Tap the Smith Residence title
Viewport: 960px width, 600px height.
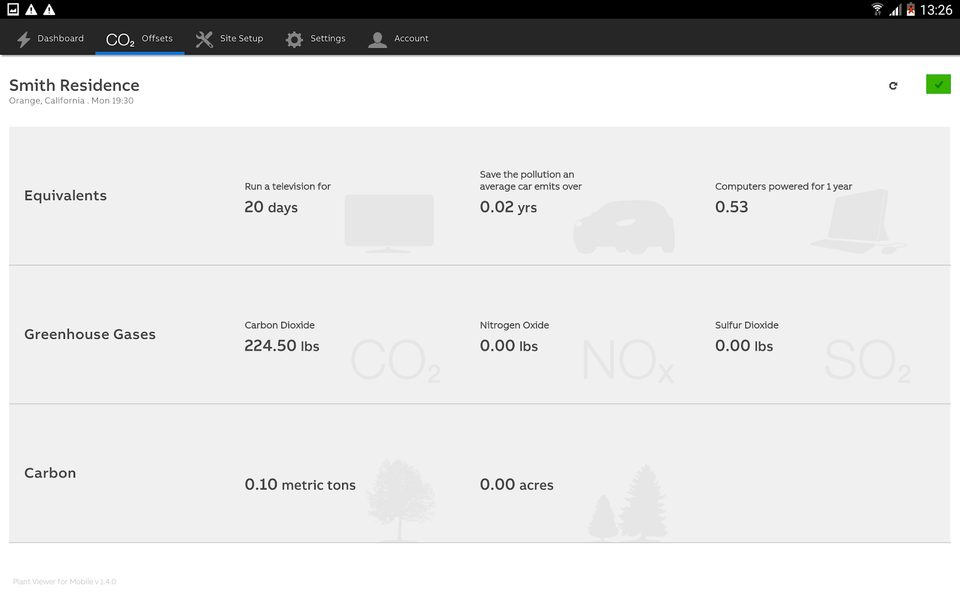click(x=74, y=85)
